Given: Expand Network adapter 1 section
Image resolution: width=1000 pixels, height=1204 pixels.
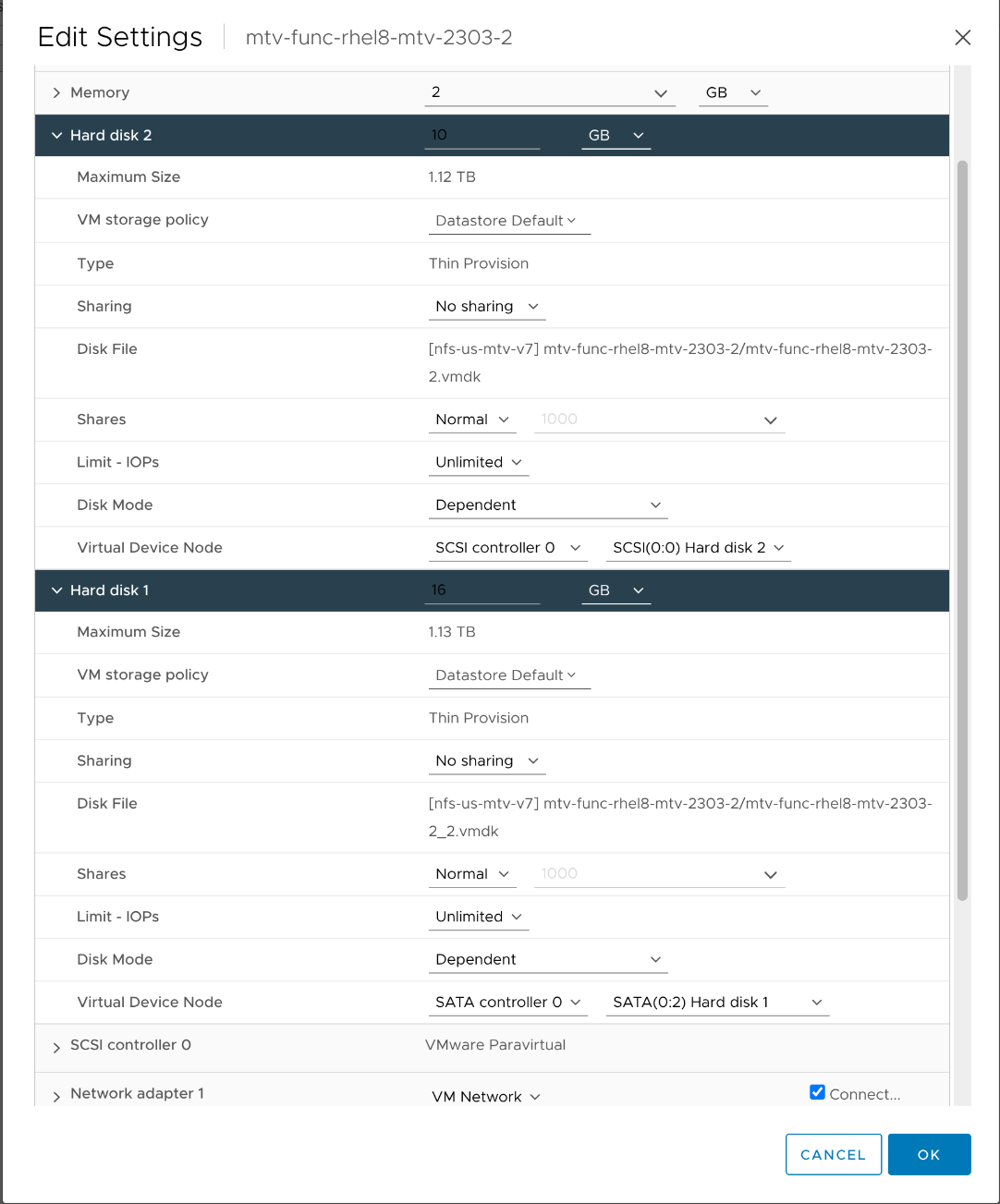Looking at the screenshot, I should point(57,1096).
